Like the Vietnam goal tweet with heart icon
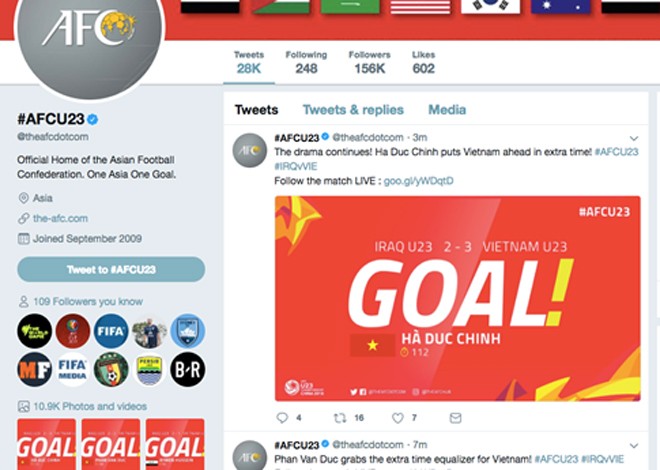Screen dimensions: 660x470 click(398, 417)
